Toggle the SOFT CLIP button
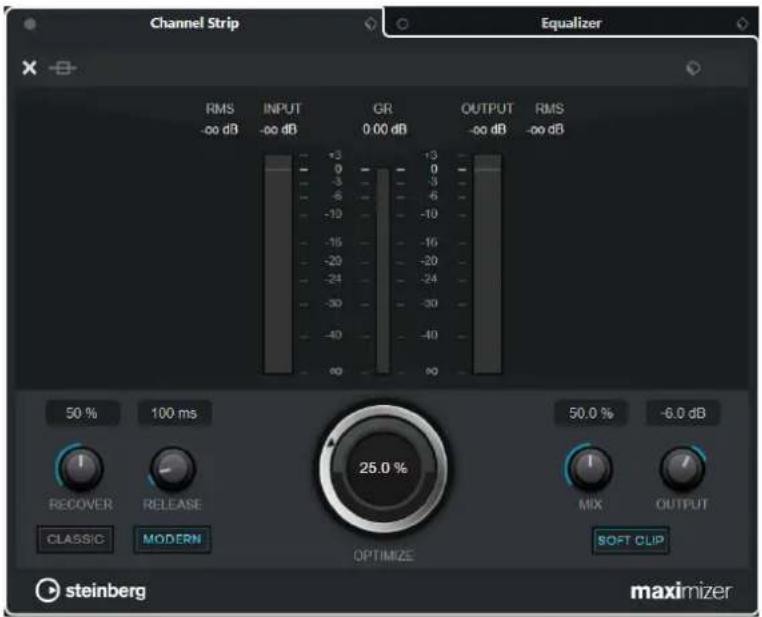The image size is (762, 617). 630,540
